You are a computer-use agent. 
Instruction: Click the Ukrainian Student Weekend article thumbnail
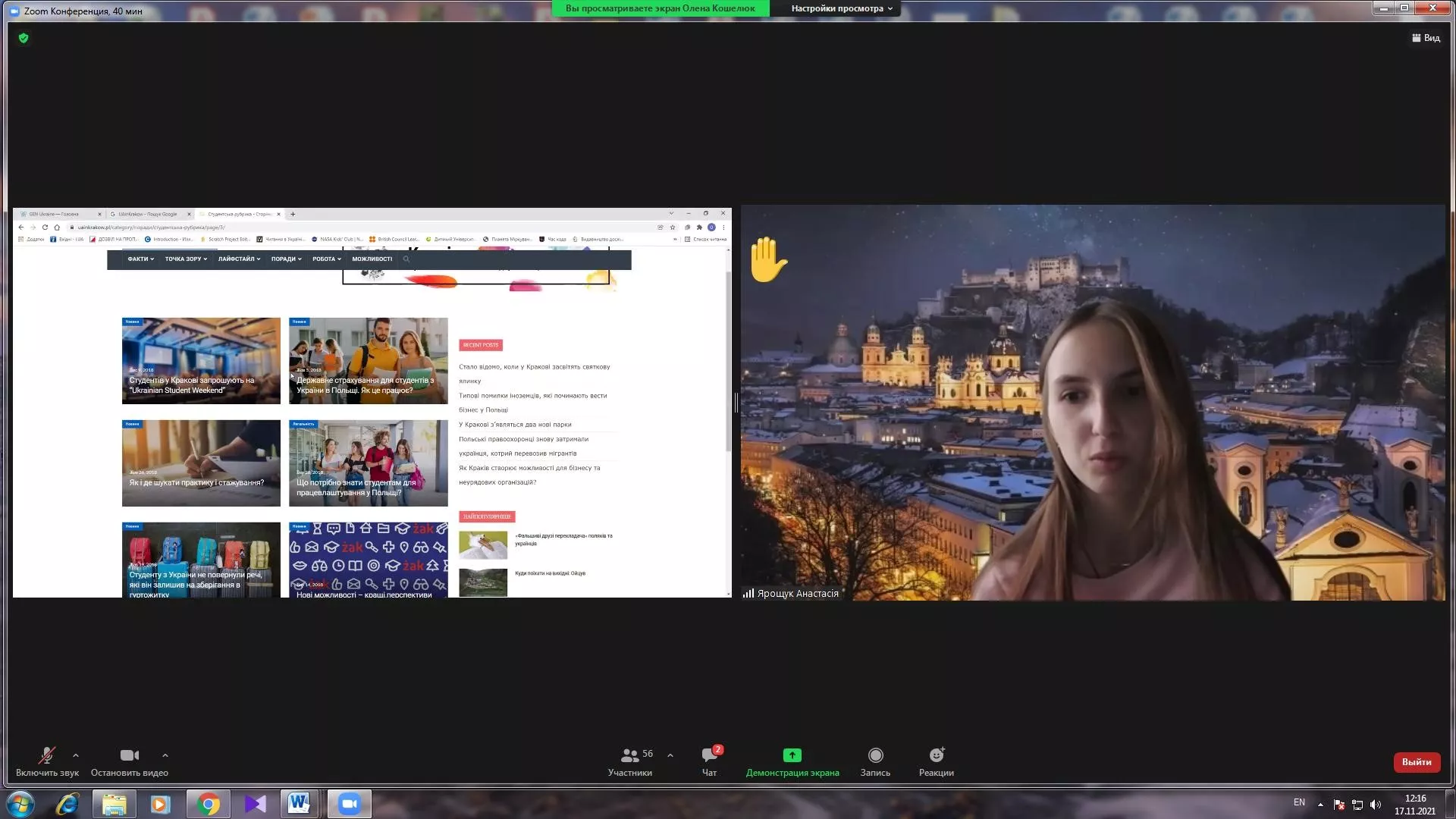coord(201,360)
